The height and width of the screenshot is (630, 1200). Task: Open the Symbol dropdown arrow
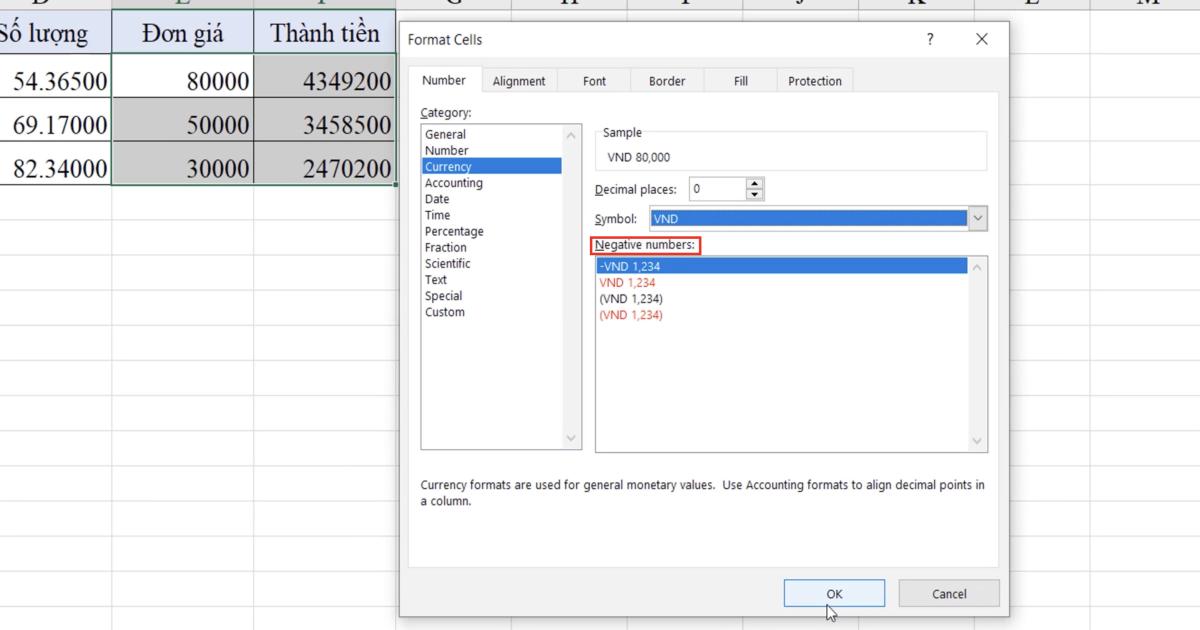[x=977, y=218]
